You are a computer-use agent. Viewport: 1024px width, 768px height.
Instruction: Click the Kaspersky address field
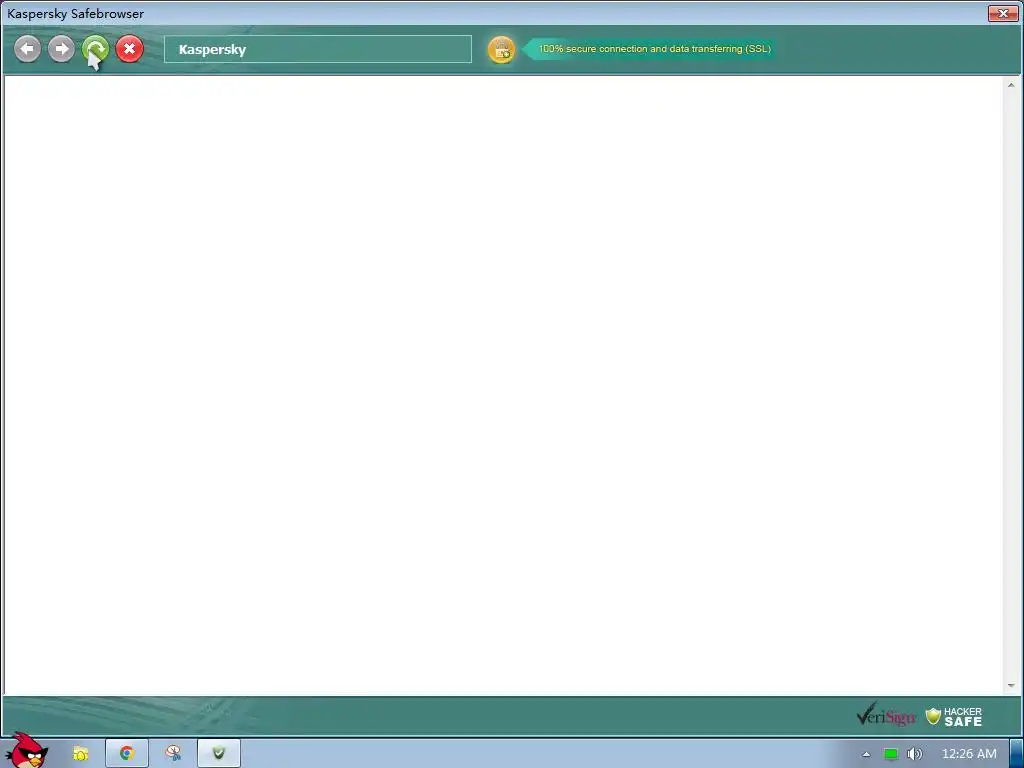tap(317, 49)
